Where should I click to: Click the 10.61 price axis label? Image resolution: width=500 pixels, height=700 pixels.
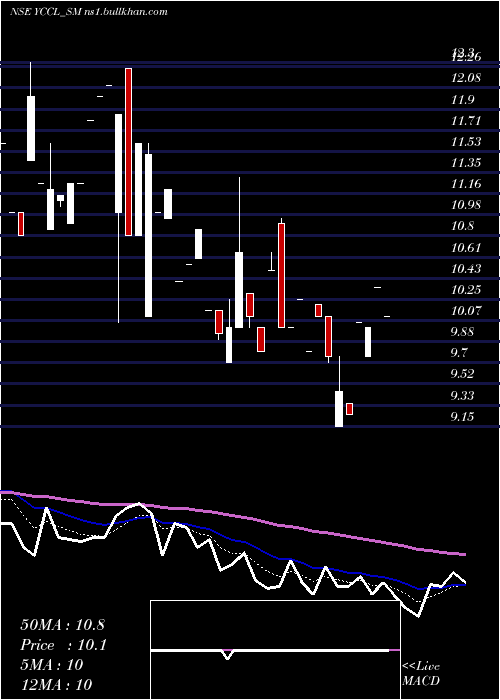point(466,247)
